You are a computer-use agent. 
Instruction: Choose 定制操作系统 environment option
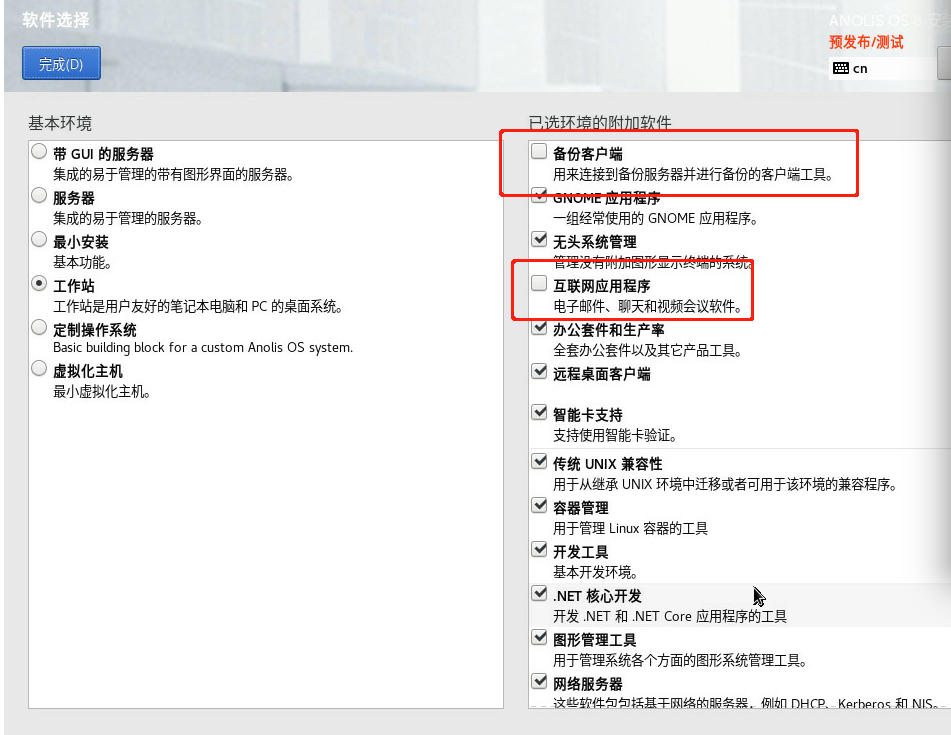[39, 328]
